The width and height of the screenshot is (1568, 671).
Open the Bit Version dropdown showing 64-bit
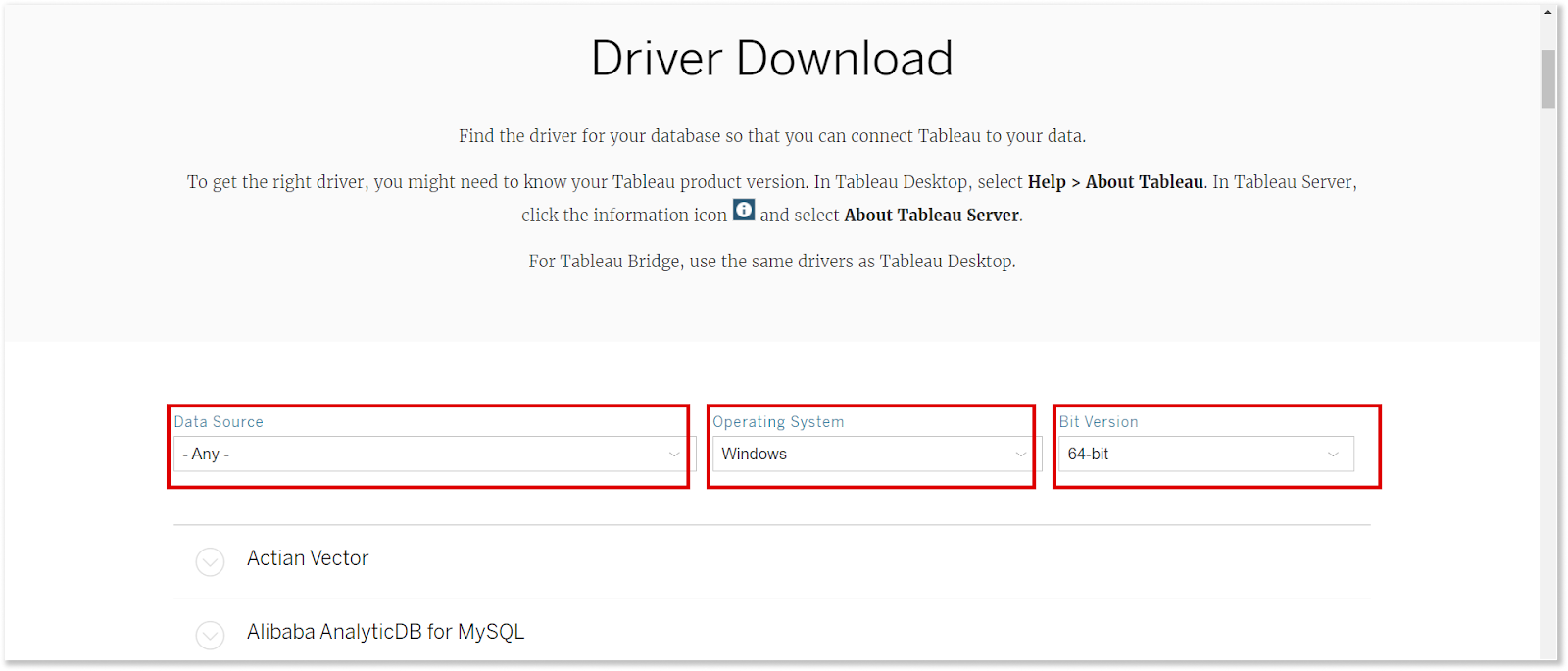(x=1205, y=454)
